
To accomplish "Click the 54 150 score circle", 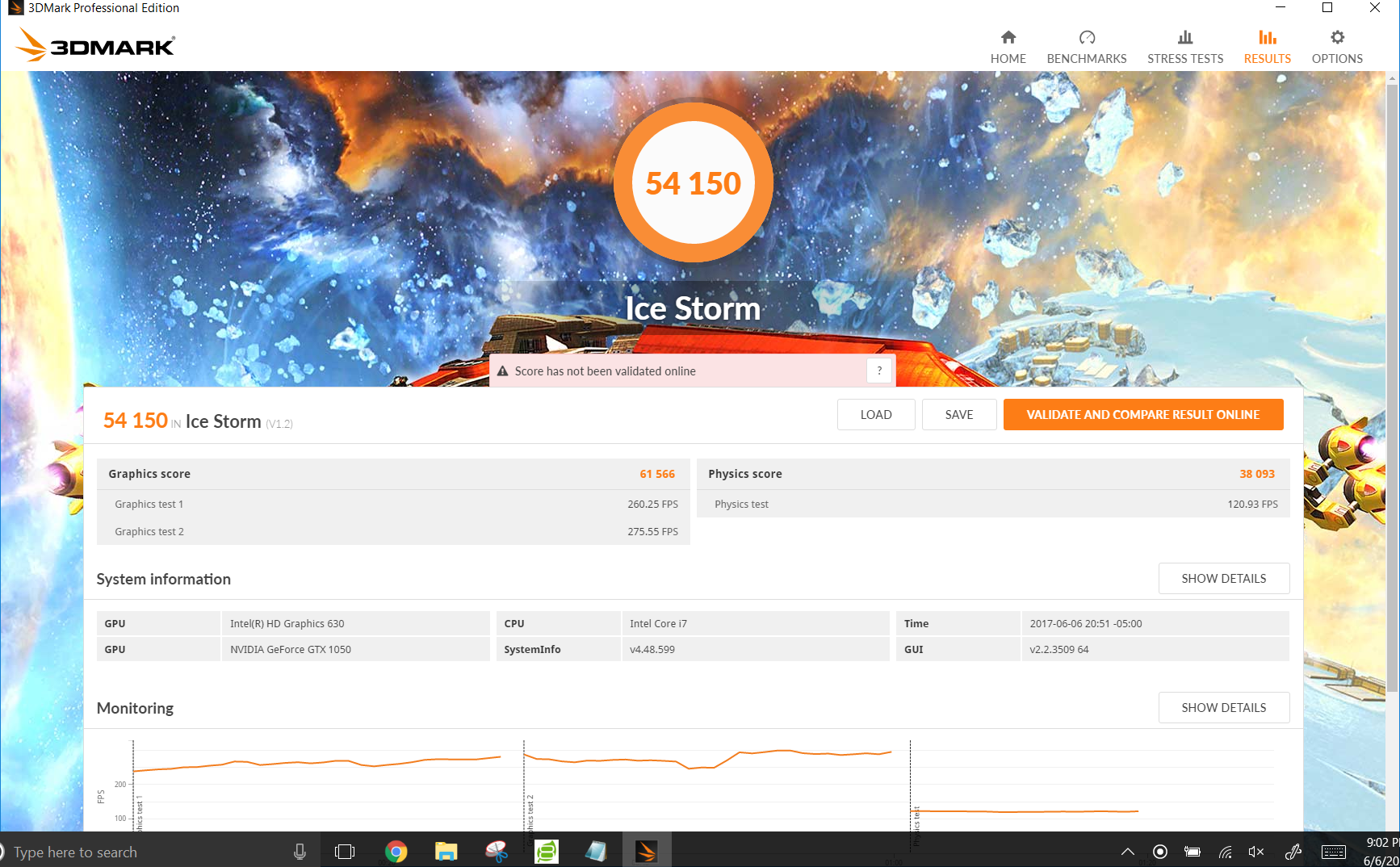I will click(694, 182).
